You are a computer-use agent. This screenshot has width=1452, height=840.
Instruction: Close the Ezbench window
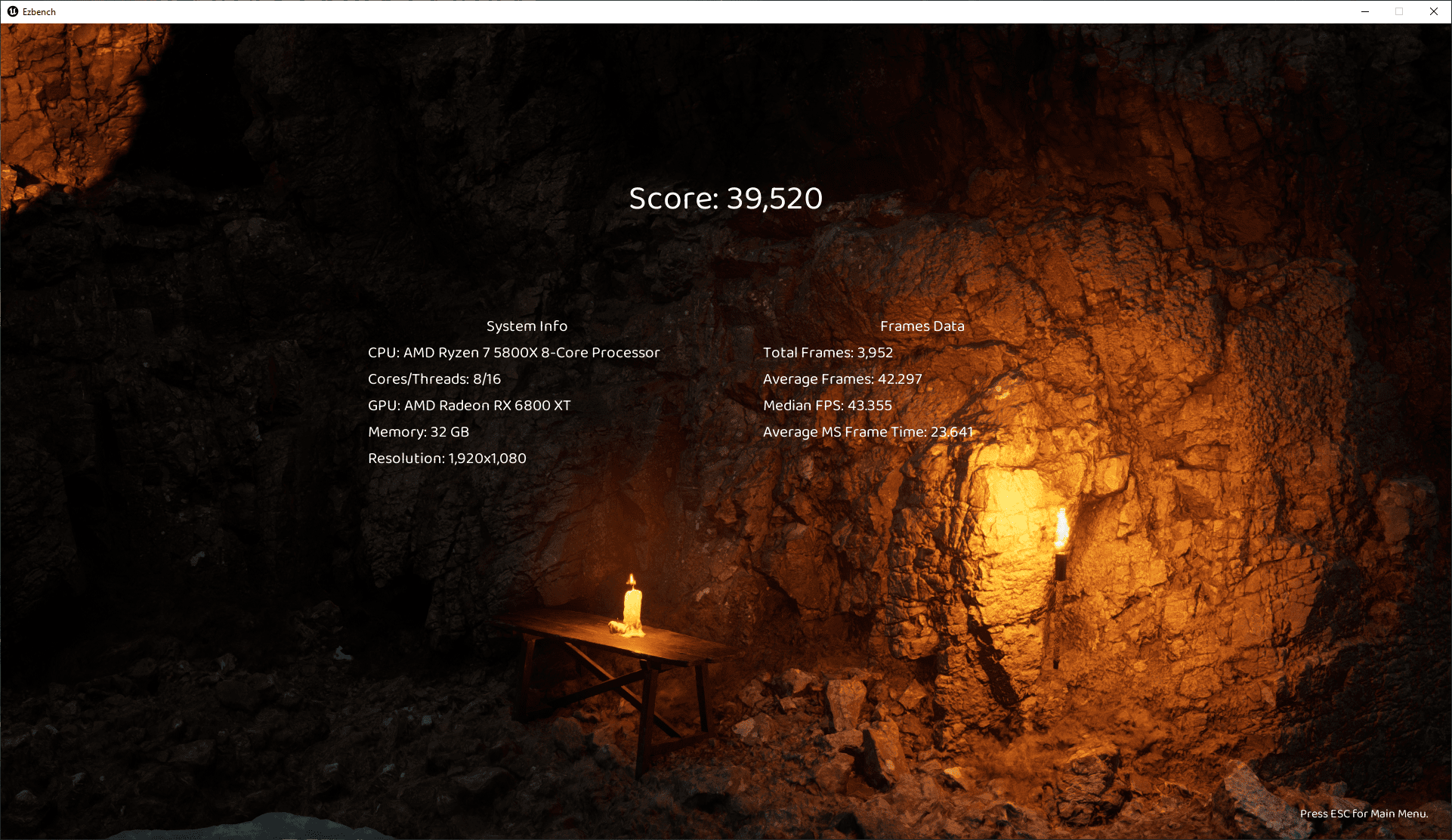tap(1434, 11)
